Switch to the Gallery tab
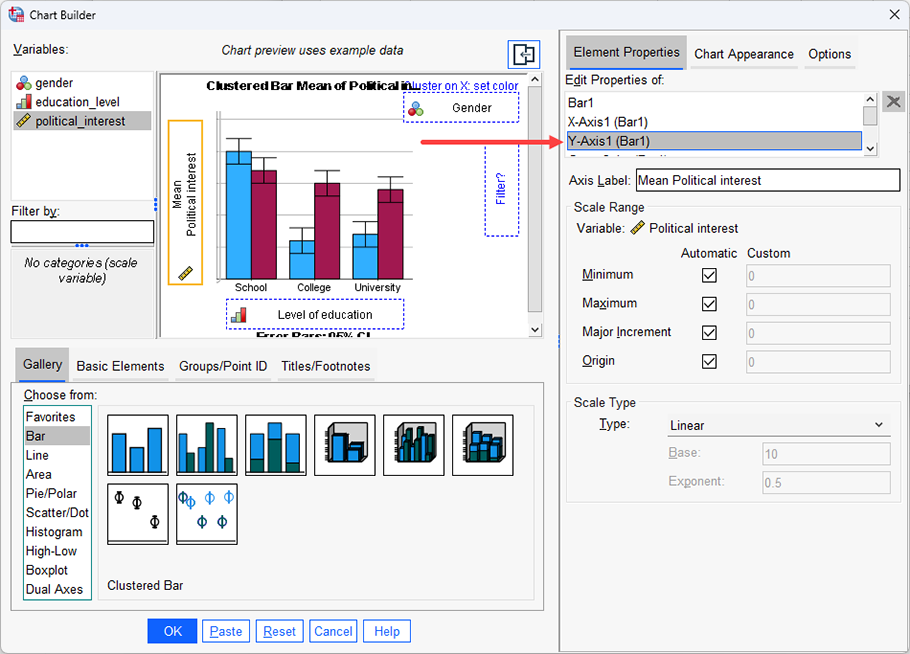This screenshot has height=654, width=910. coord(42,364)
